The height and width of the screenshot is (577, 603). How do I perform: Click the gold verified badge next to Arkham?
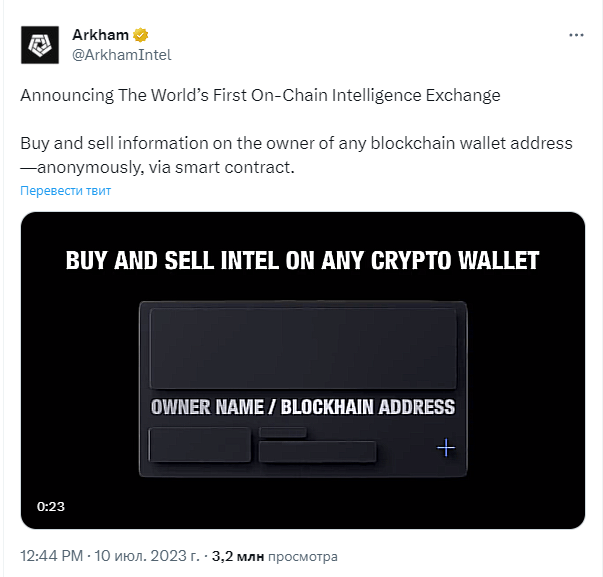[141, 35]
